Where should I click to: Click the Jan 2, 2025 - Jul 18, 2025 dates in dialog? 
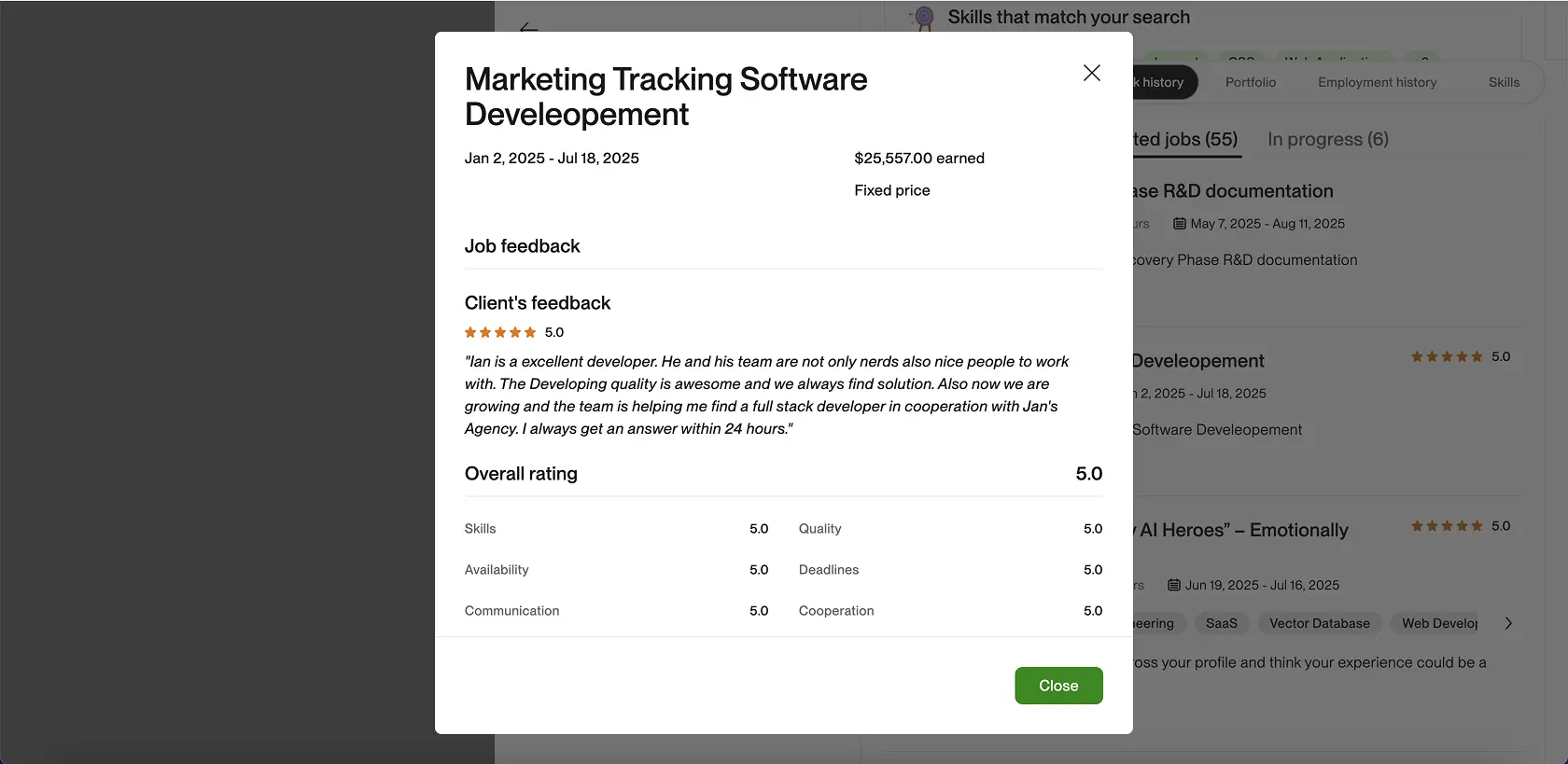point(552,159)
